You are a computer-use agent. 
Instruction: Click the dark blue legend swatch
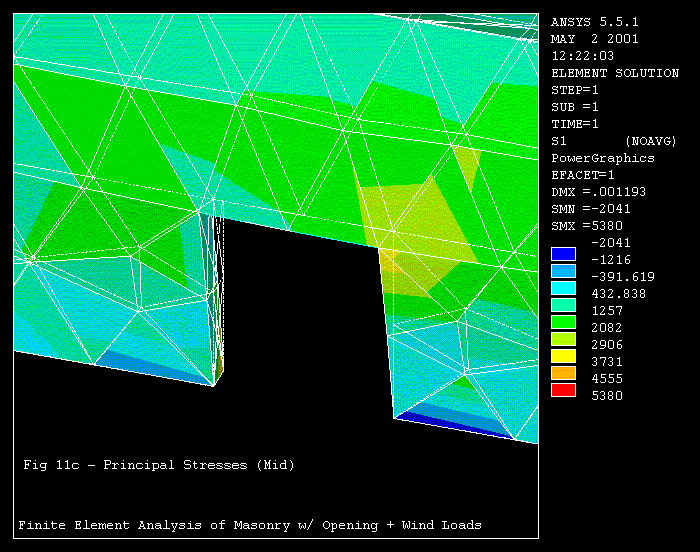click(565, 253)
